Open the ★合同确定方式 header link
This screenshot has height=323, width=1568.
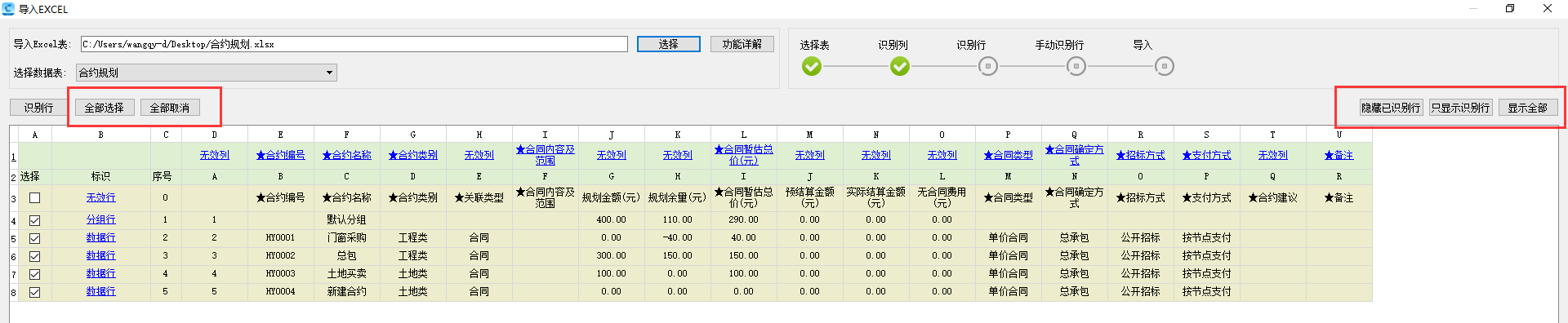click(x=1074, y=155)
